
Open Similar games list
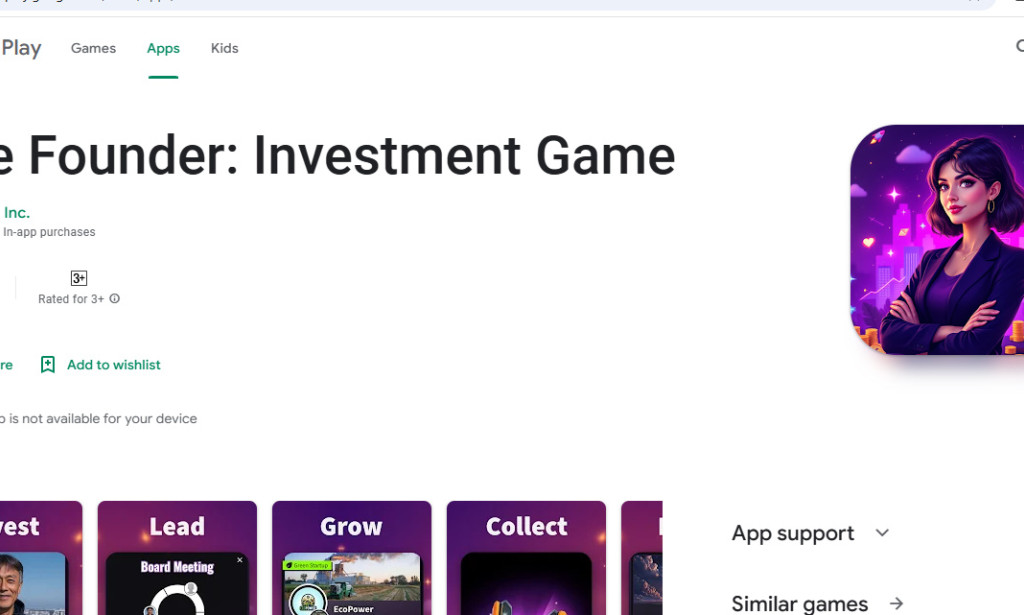799,603
